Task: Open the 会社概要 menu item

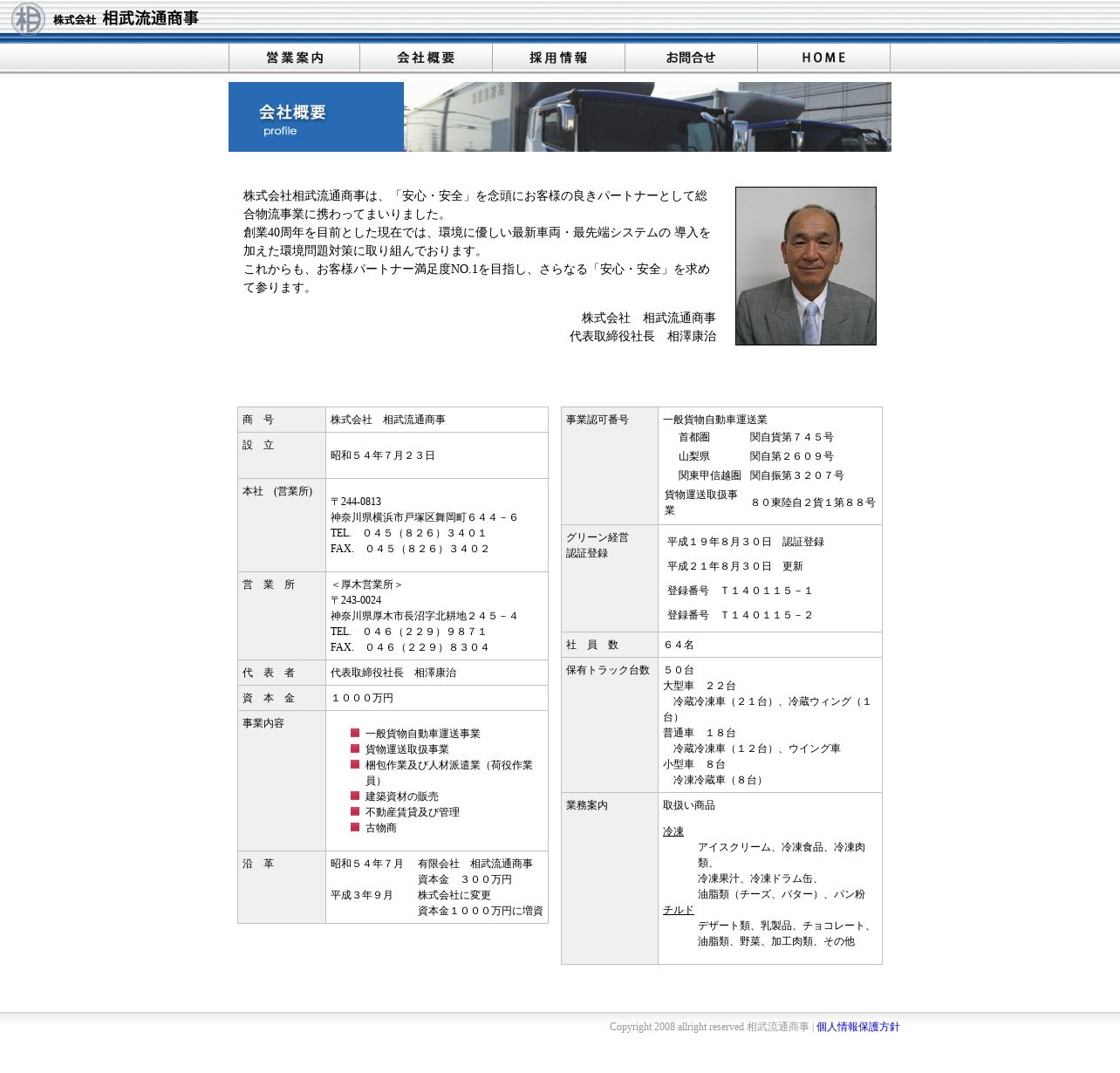Action: (427, 58)
